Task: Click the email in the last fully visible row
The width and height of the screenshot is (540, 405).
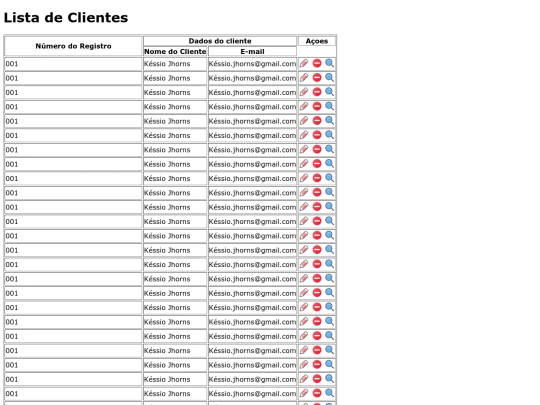Action: (x=252, y=394)
